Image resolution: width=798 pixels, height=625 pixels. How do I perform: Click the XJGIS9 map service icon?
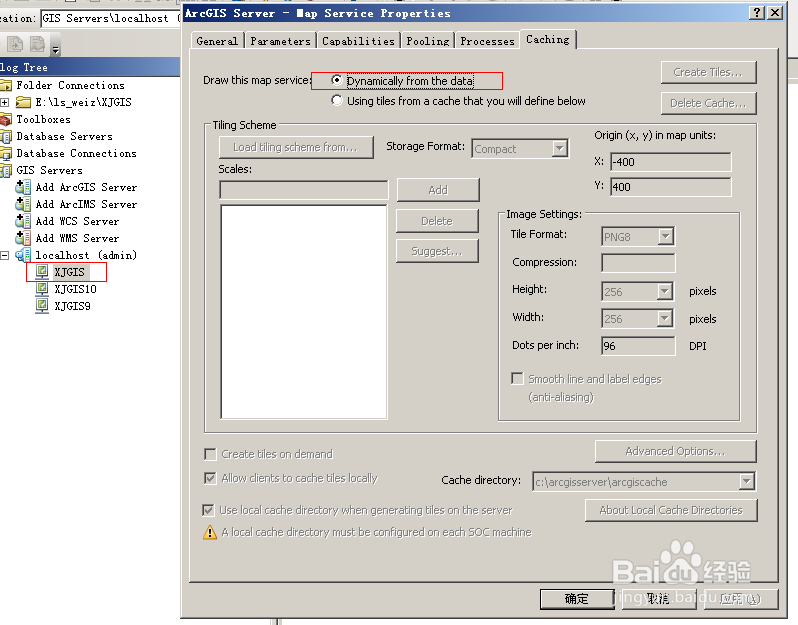[42, 306]
